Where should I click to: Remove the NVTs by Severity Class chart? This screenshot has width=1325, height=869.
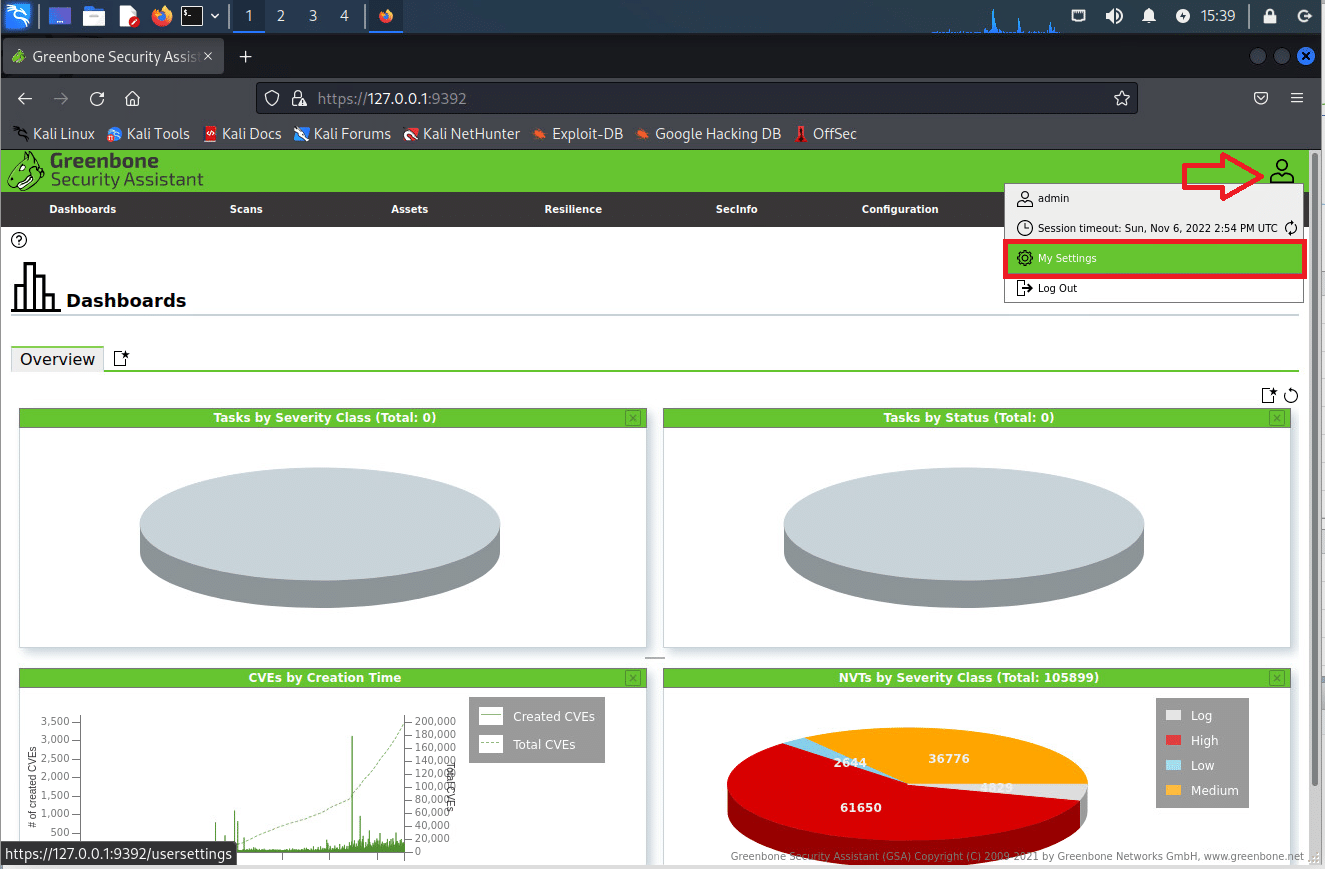(x=1277, y=678)
